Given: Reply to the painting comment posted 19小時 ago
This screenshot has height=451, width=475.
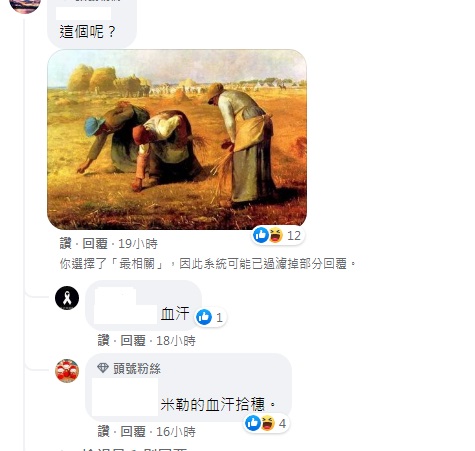Looking at the screenshot, I should 95,244.
